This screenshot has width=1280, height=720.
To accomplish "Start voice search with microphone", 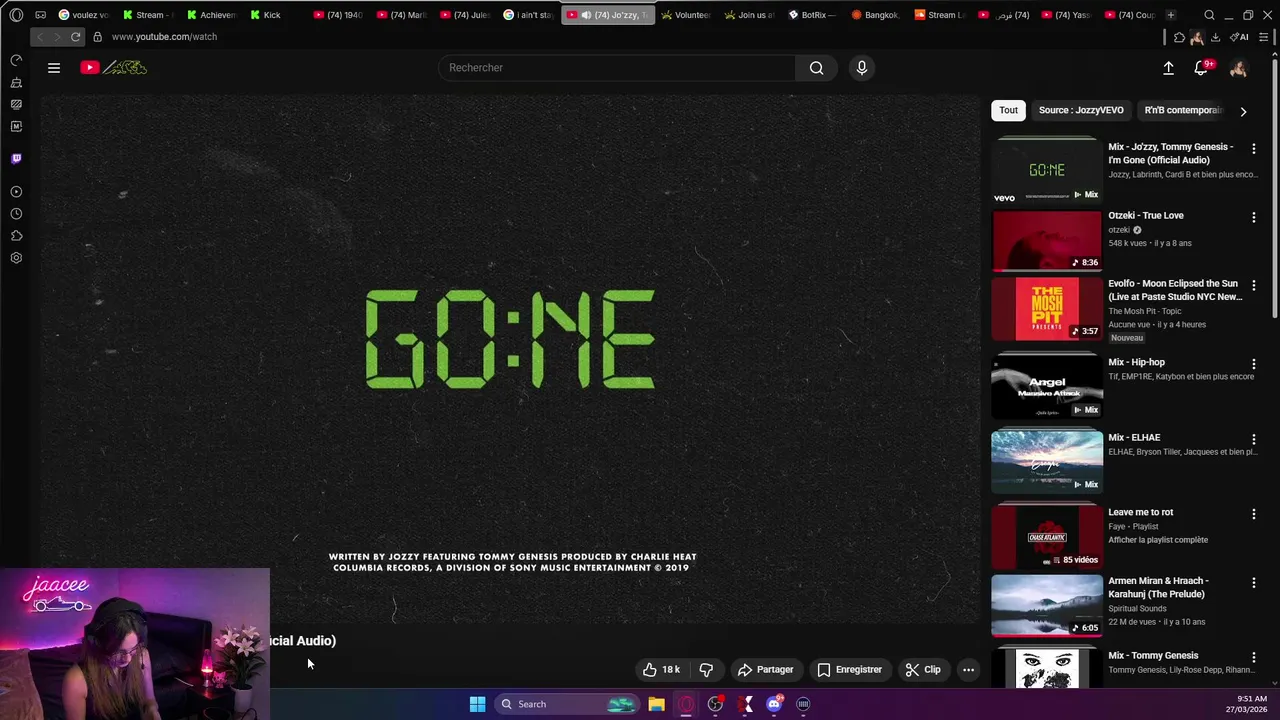I will pyautogui.click(x=862, y=68).
